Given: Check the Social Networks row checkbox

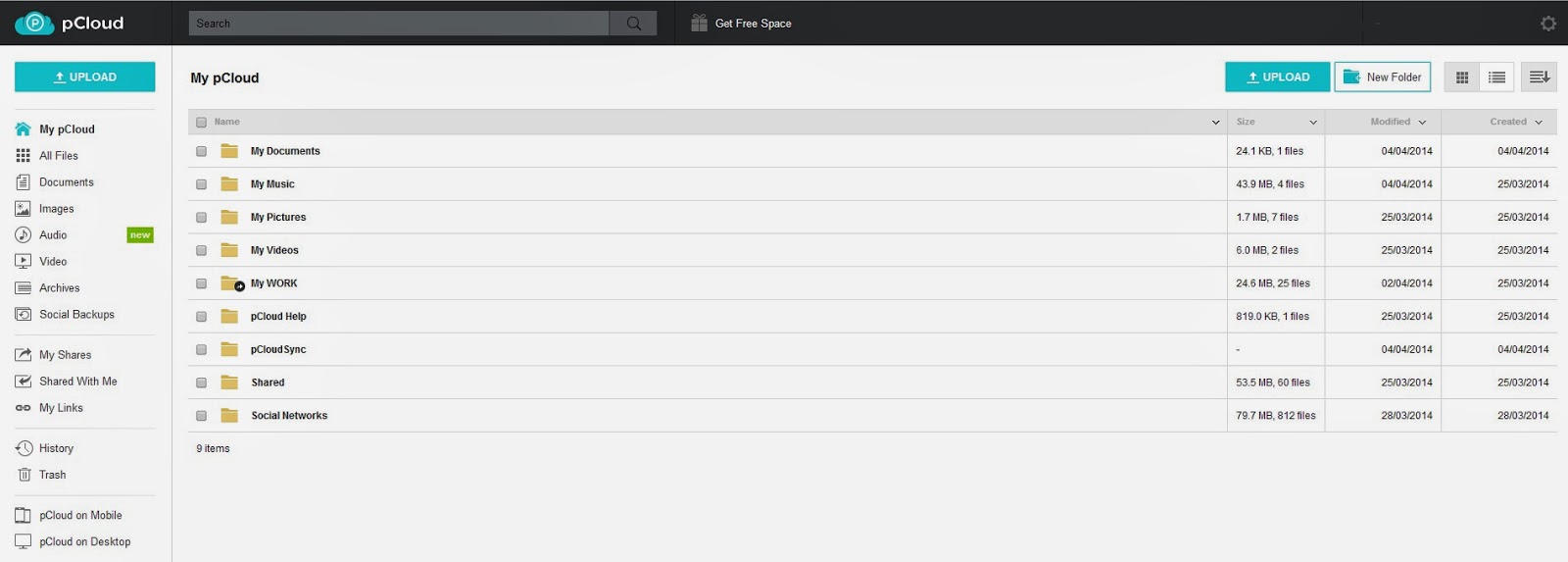Looking at the screenshot, I should click(x=201, y=416).
